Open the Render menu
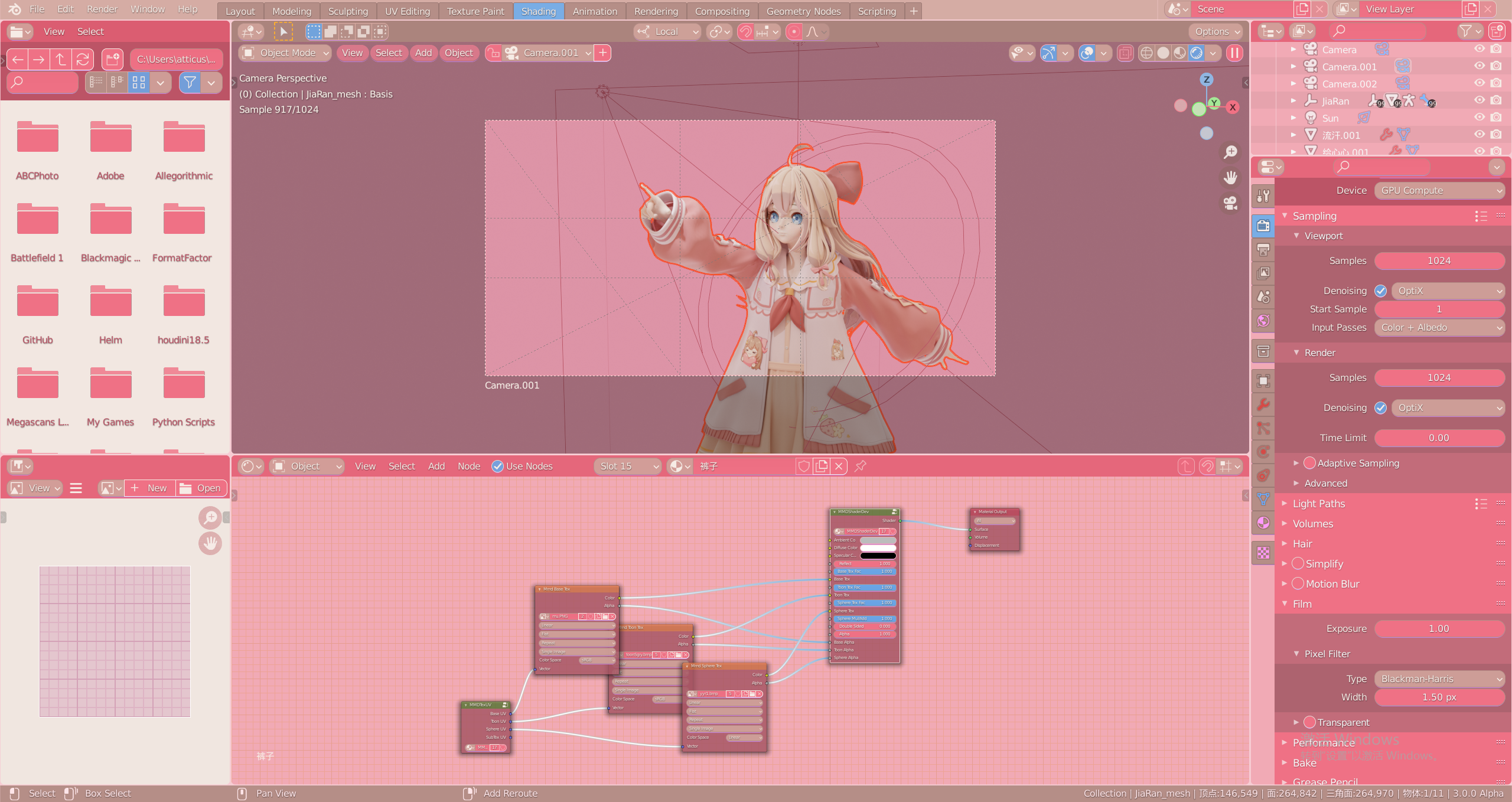Viewport: 1512px width, 802px height. 102,9
